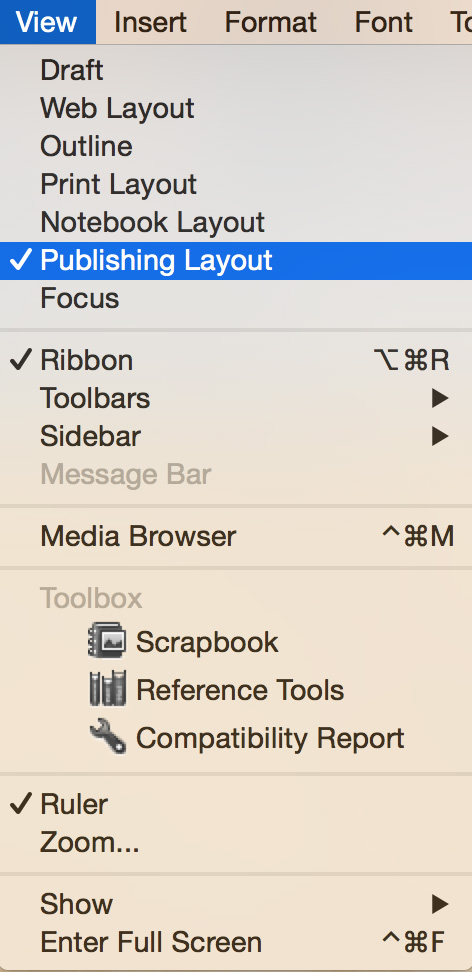Expand the Show submenu arrow

coord(440,904)
